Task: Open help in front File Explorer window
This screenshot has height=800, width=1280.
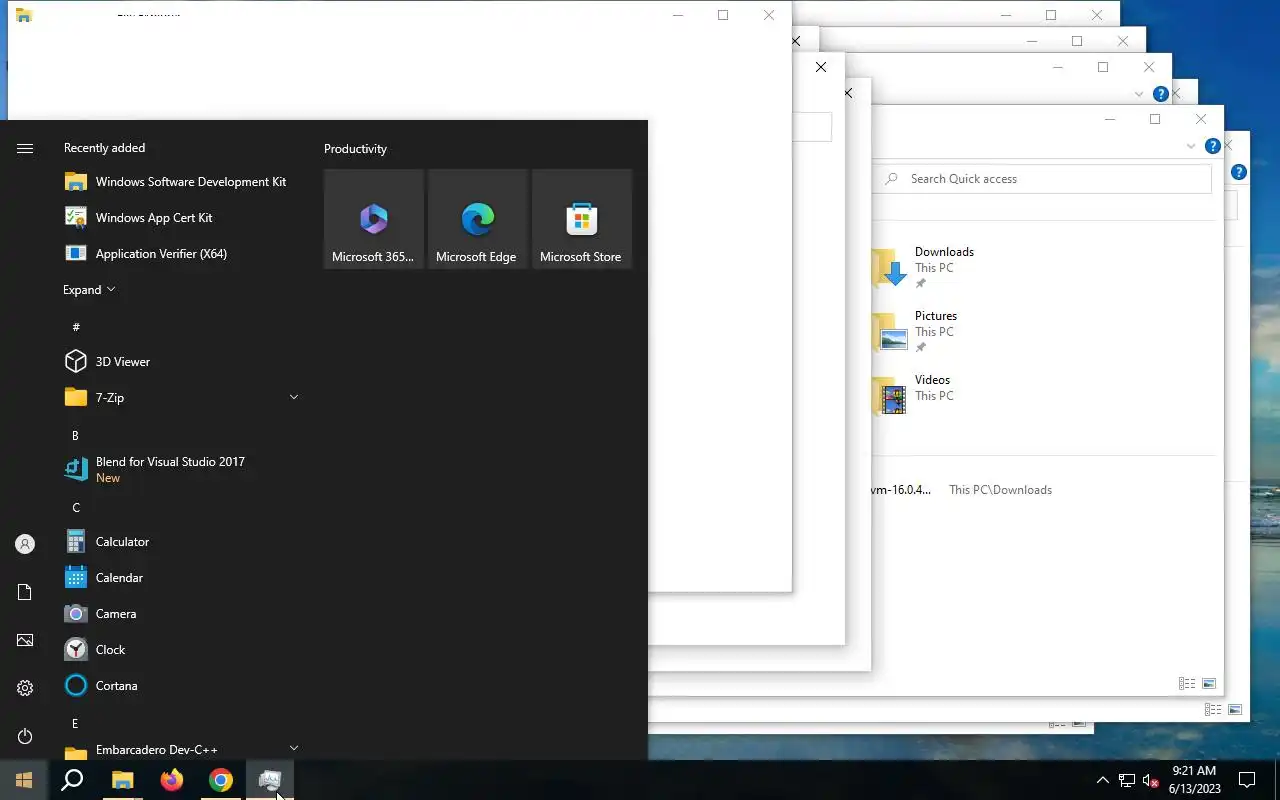Action: click(1213, 146)
